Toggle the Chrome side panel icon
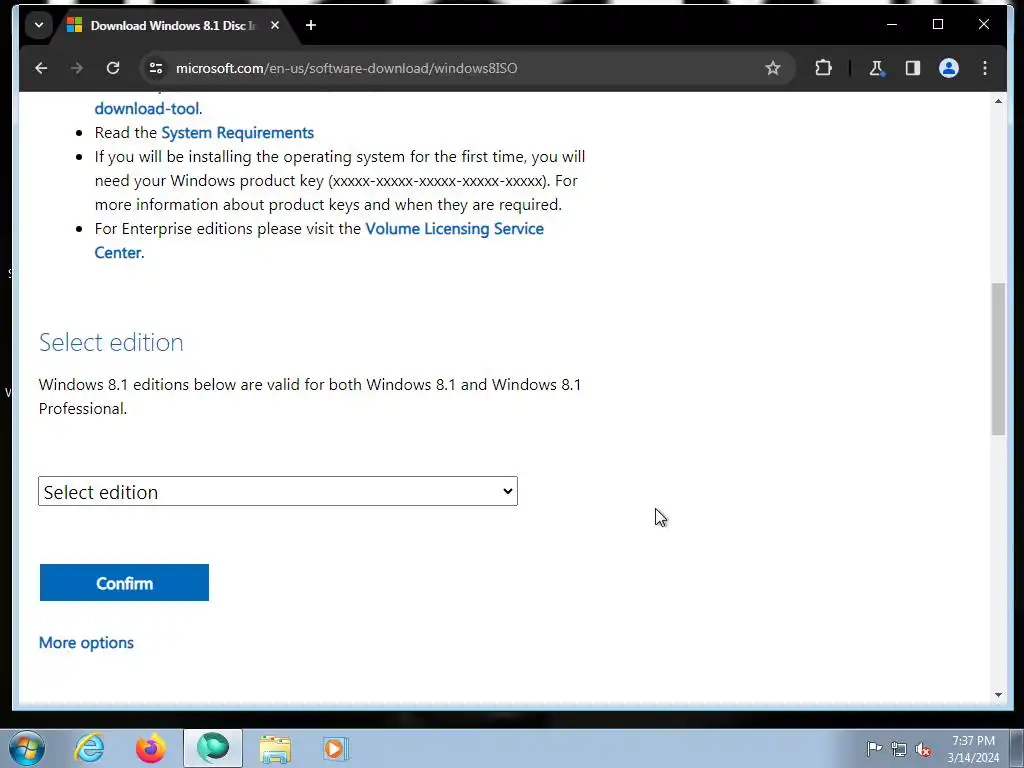This screenshot has width=1024, height=768. (x=912, y=68)
